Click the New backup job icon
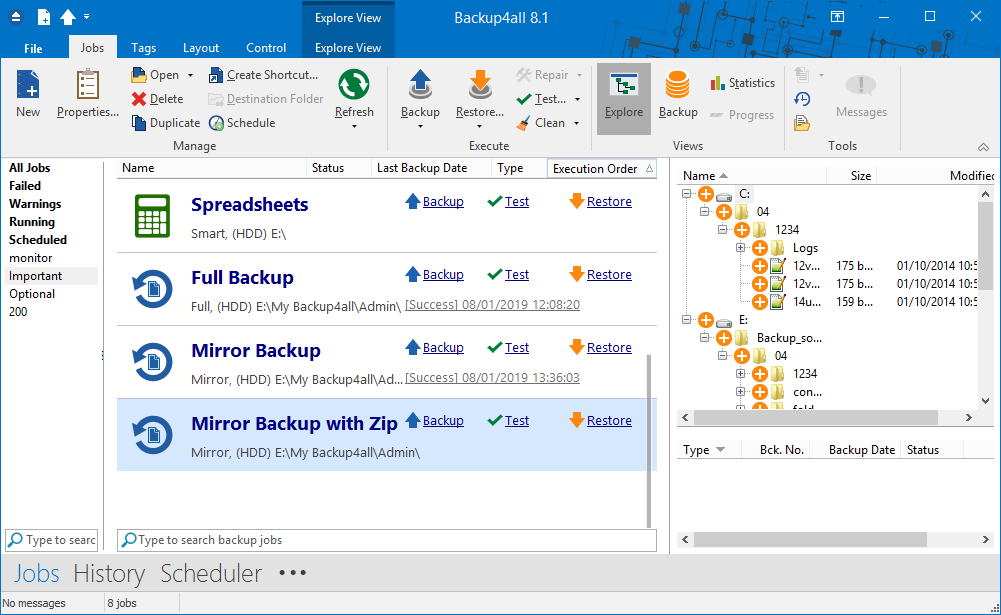This screenshot has height=615, width=1001. (x=28, y=93)
